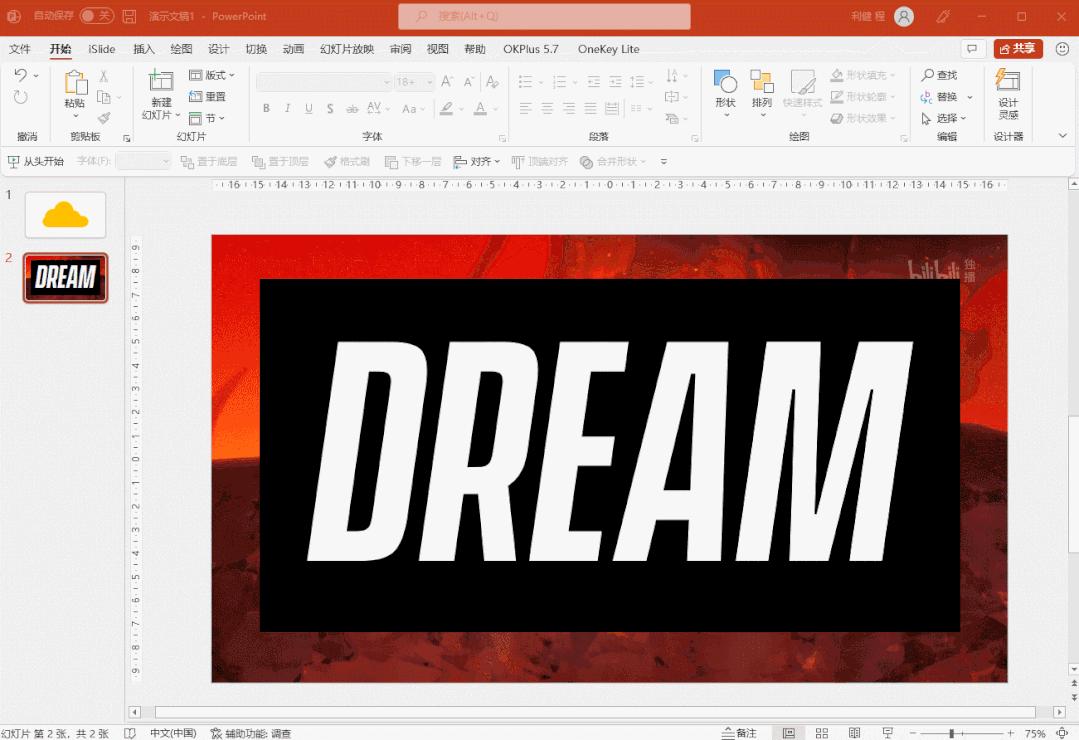Click the zoom slider in status bar
The height and width of the screenshot is (740, 1079).
951,733
